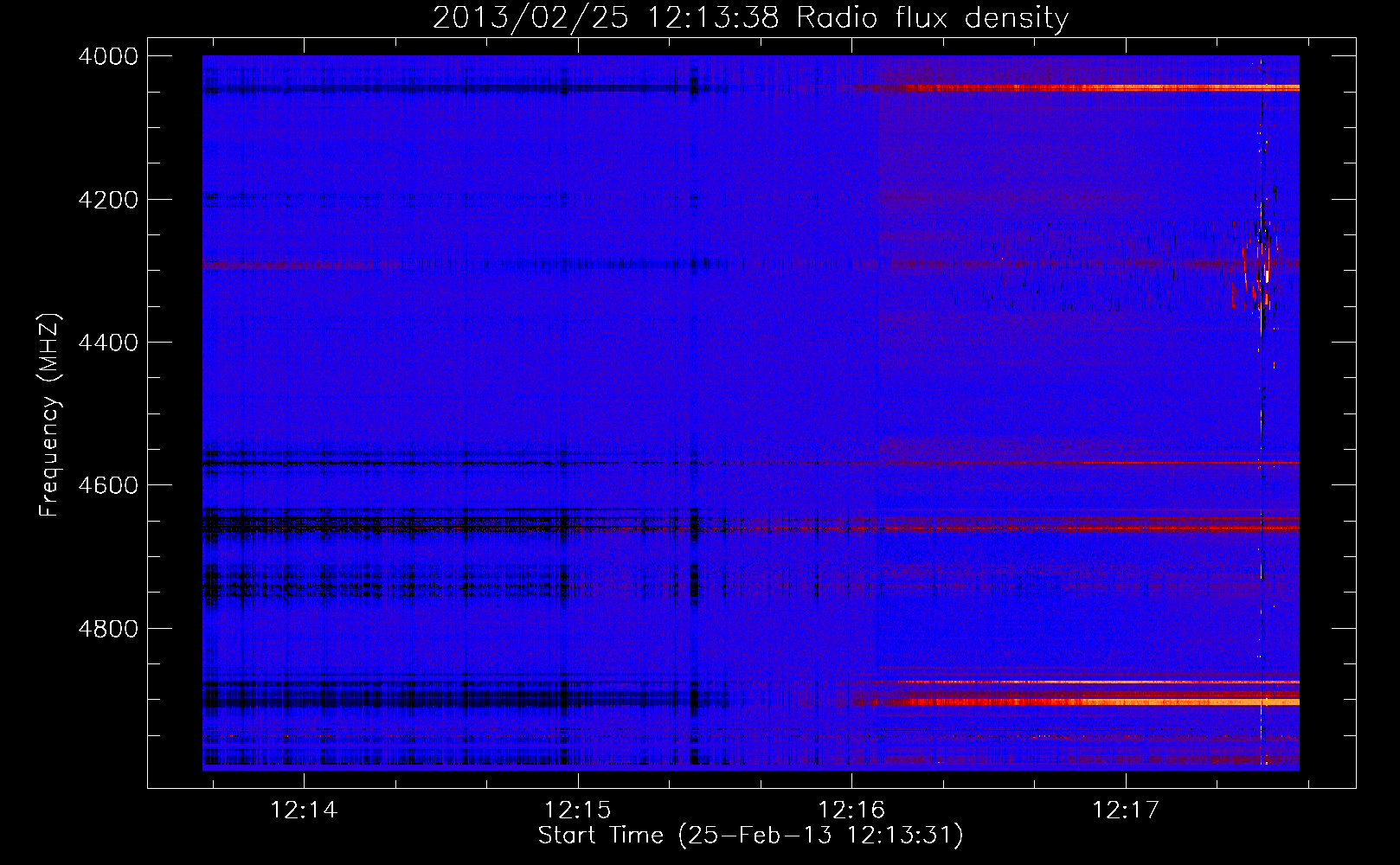The image size is (1400, 865).
Task: Click the 12:14 time tick label
Action: point(303,811)
